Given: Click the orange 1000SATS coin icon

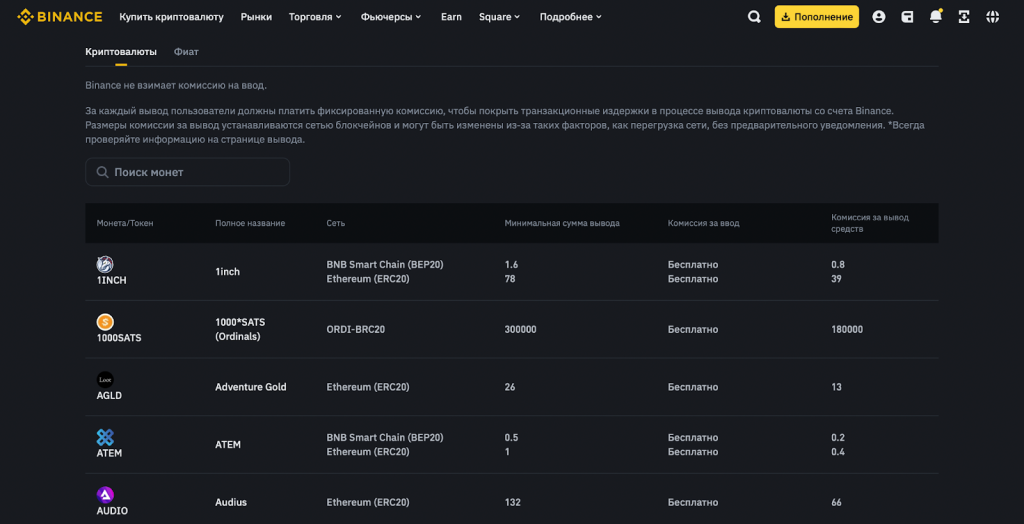Looking at the screenshot, I should 105,322.
